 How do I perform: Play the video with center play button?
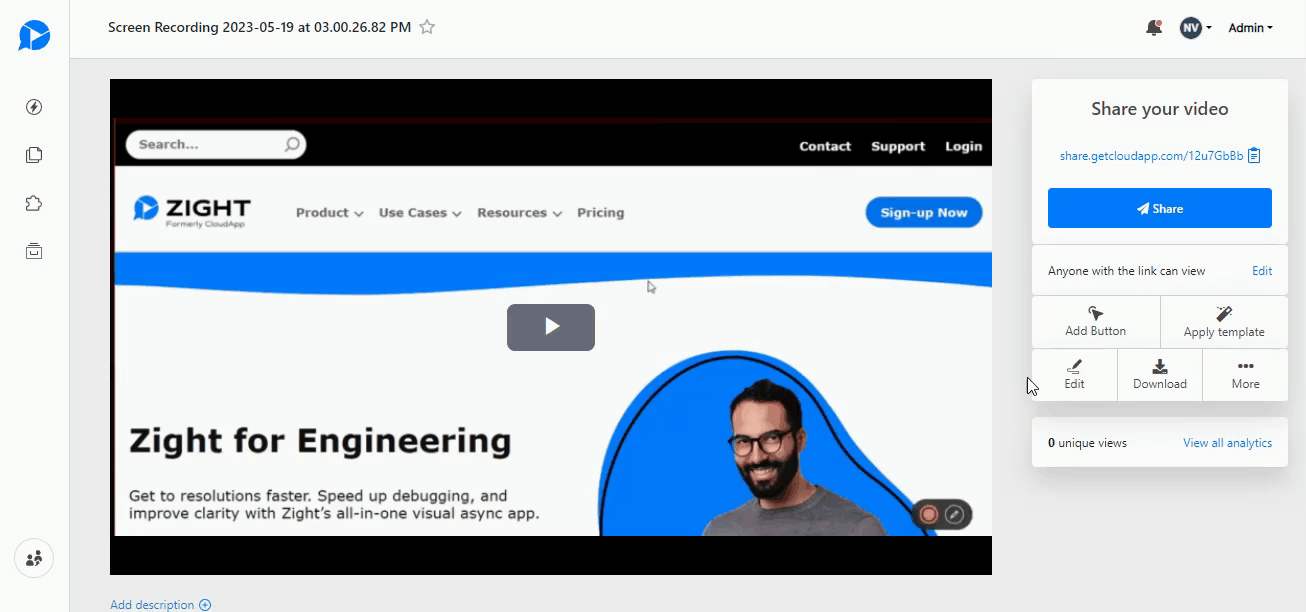click(551, 327)
